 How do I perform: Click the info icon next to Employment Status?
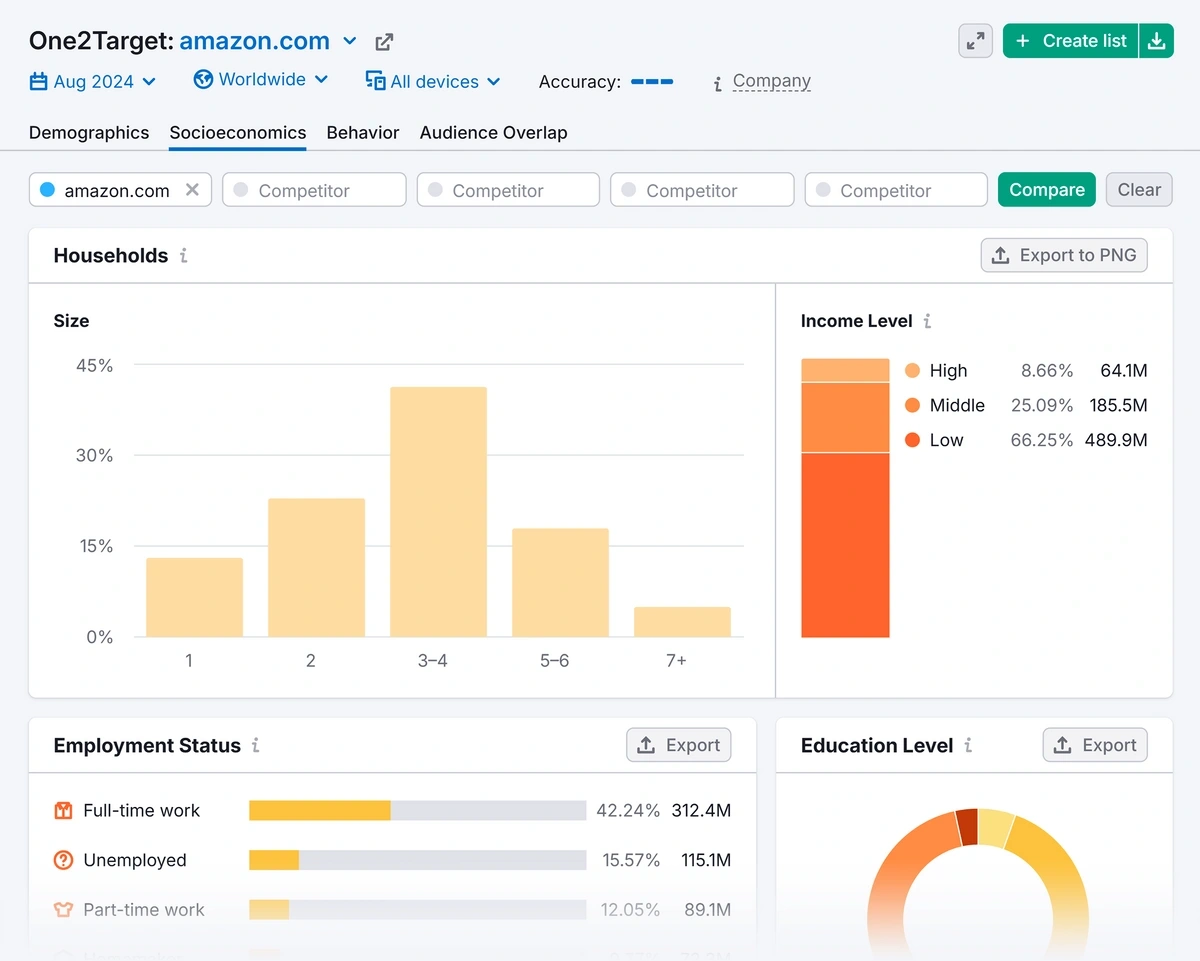point(256,746)
